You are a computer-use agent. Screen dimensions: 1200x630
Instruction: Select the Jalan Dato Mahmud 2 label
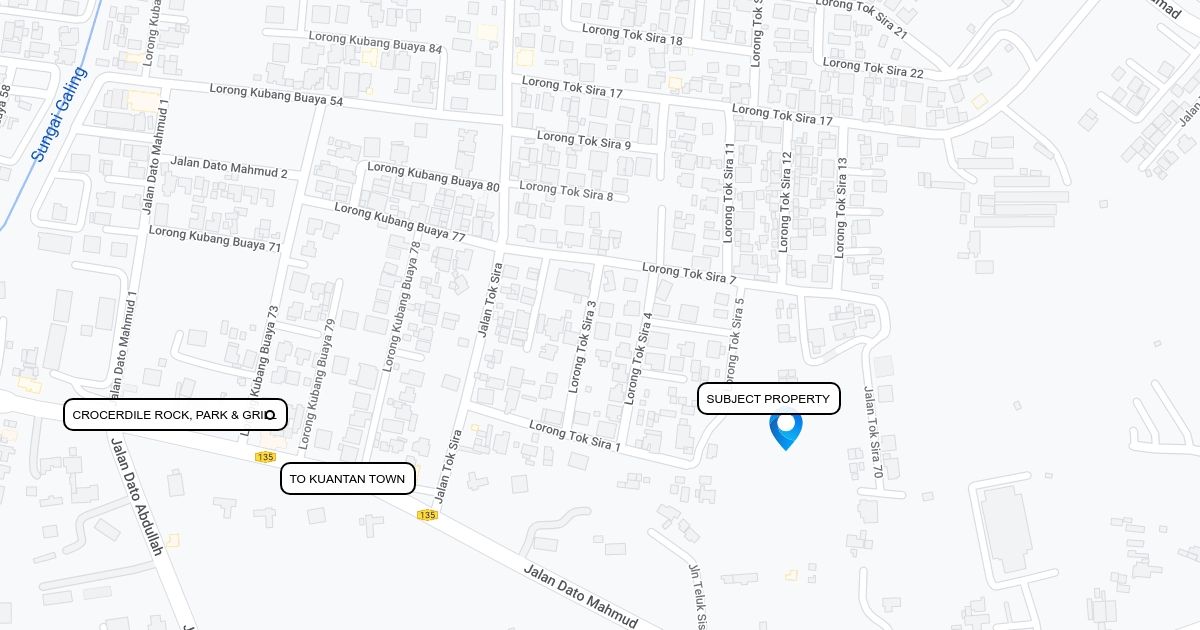pyautogui.click(x=229, y=166)
